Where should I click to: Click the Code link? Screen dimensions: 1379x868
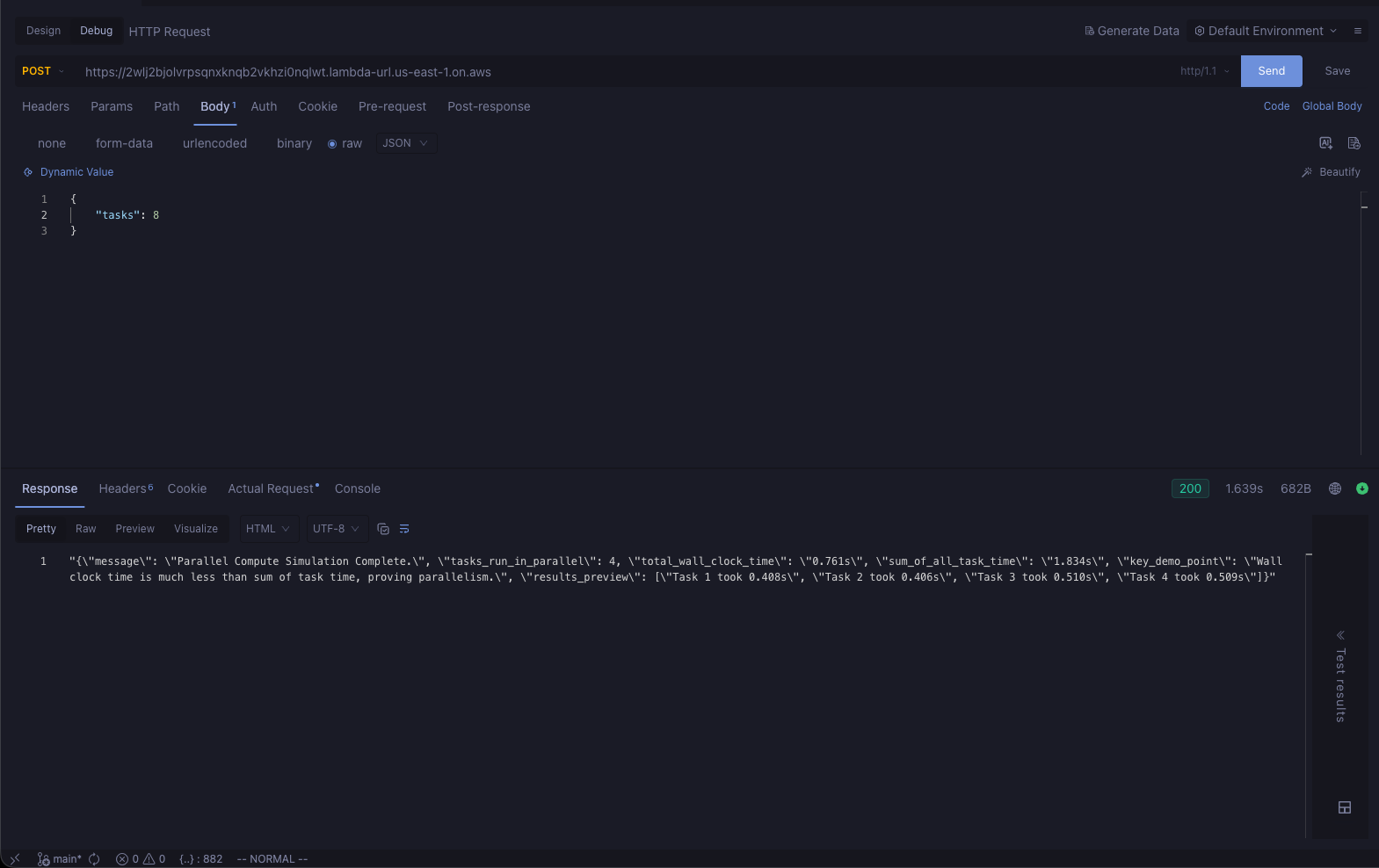[1276, 106]
